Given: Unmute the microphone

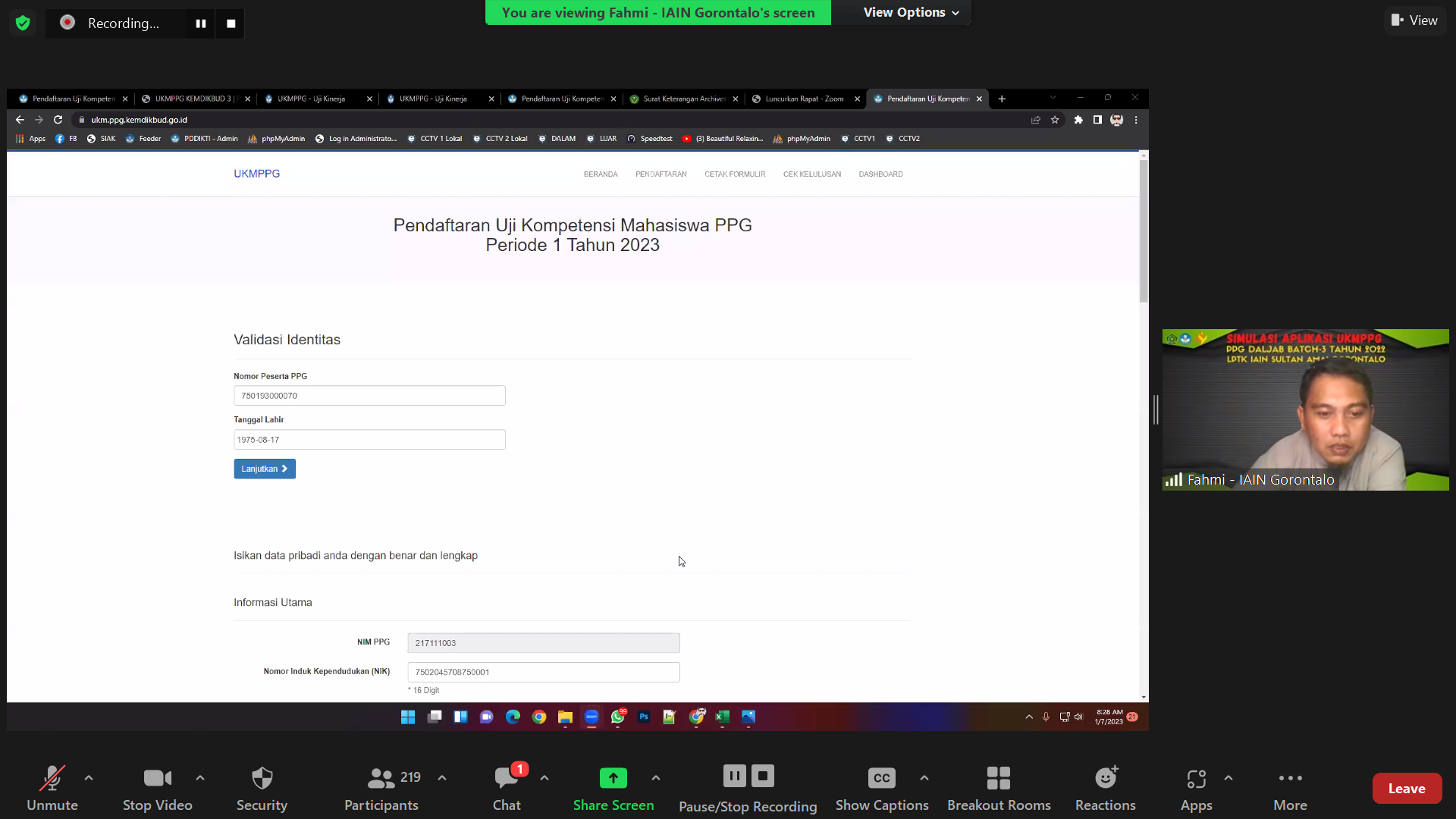Looking at the screenshot, I should pos(52,778).
